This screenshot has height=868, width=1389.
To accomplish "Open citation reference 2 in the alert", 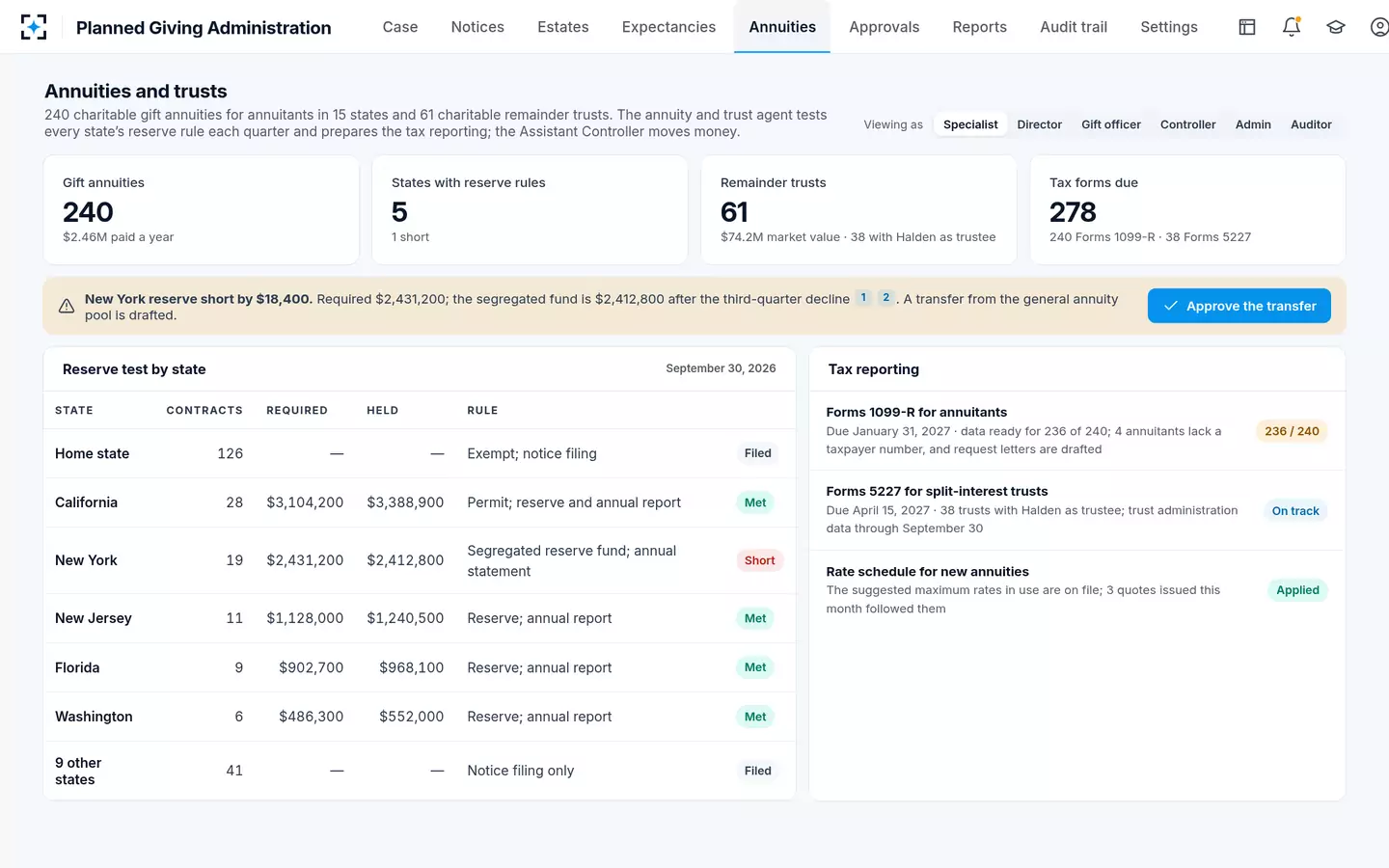I will tap(885, 298).
